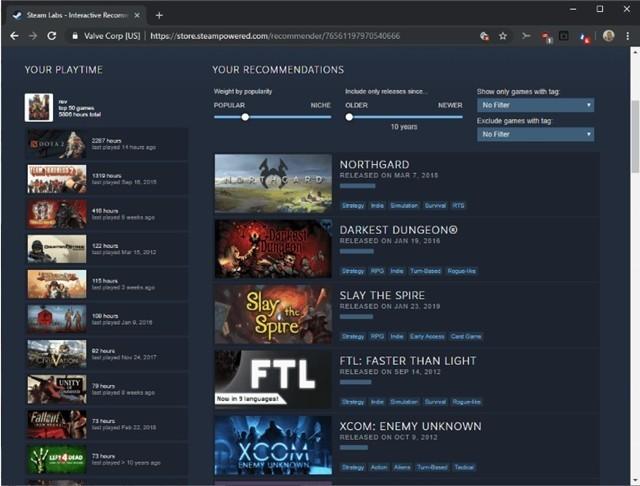This screenshot has width=640, height=486.
Task: Open 'Show only games with tag' dropdown
Action: 535,105
